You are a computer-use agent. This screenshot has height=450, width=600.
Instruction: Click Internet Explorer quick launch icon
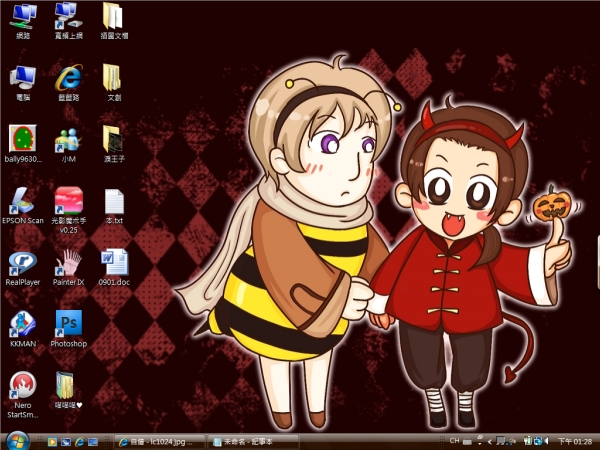tap(79, 442)
